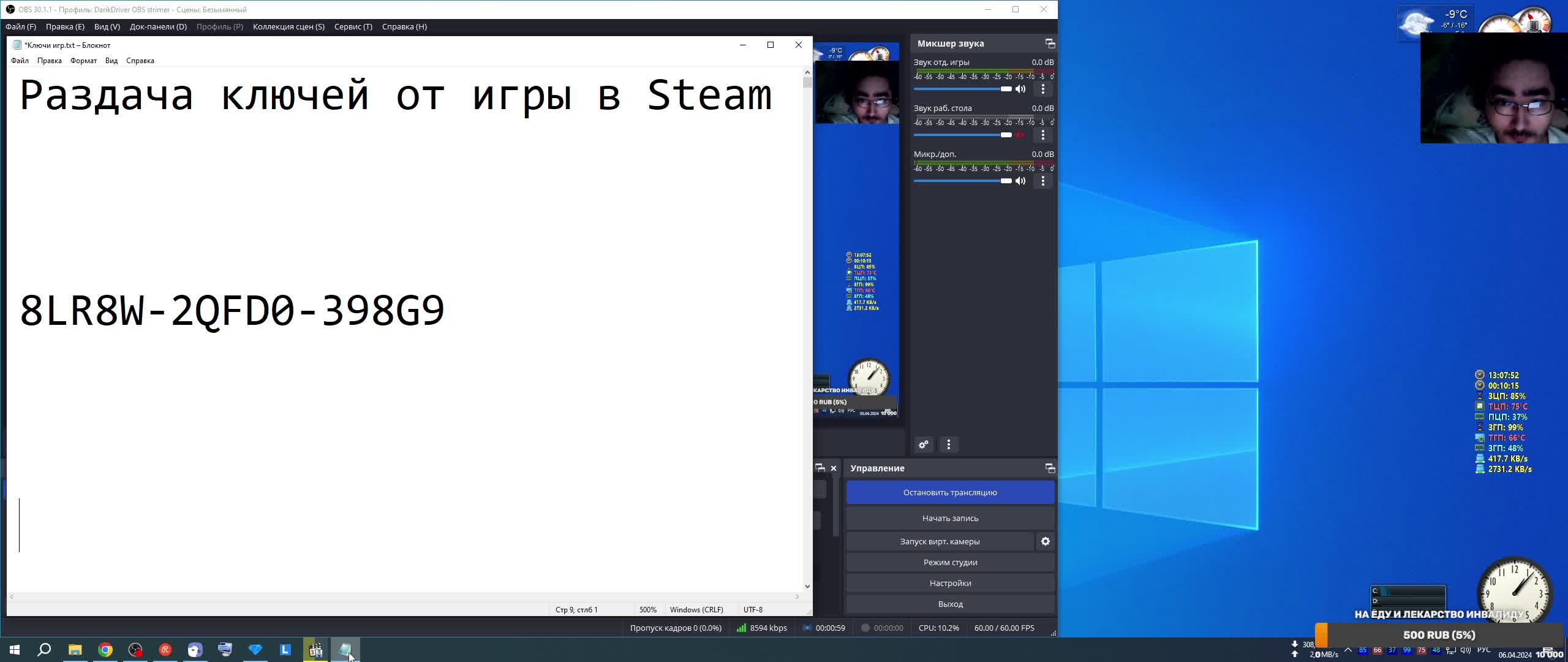Open options menu for Звук раб. стола
1568x662 pixels.
tap(1043, 135)
